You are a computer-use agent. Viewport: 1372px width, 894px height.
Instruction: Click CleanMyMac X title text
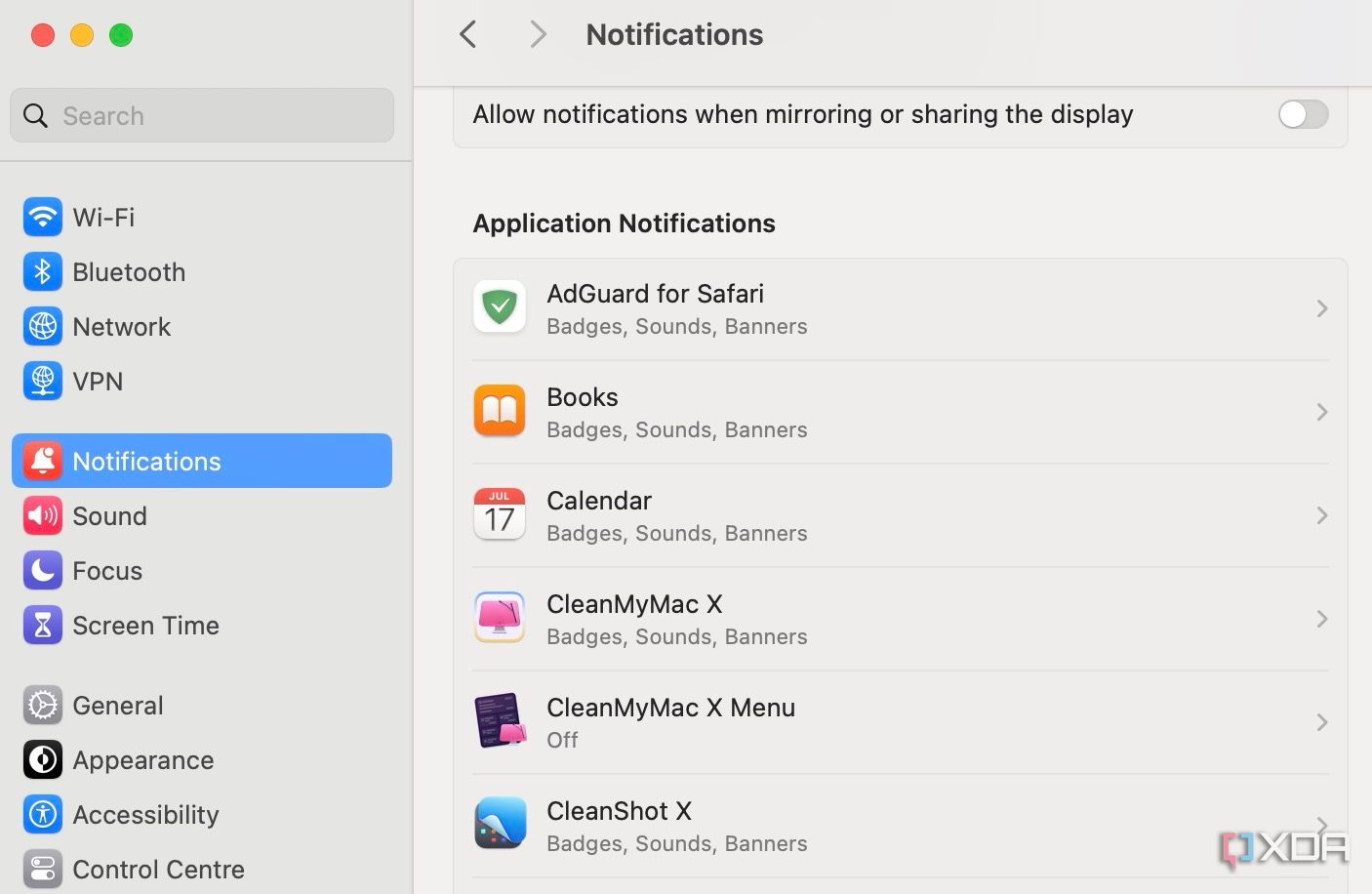tap(634, 604)
